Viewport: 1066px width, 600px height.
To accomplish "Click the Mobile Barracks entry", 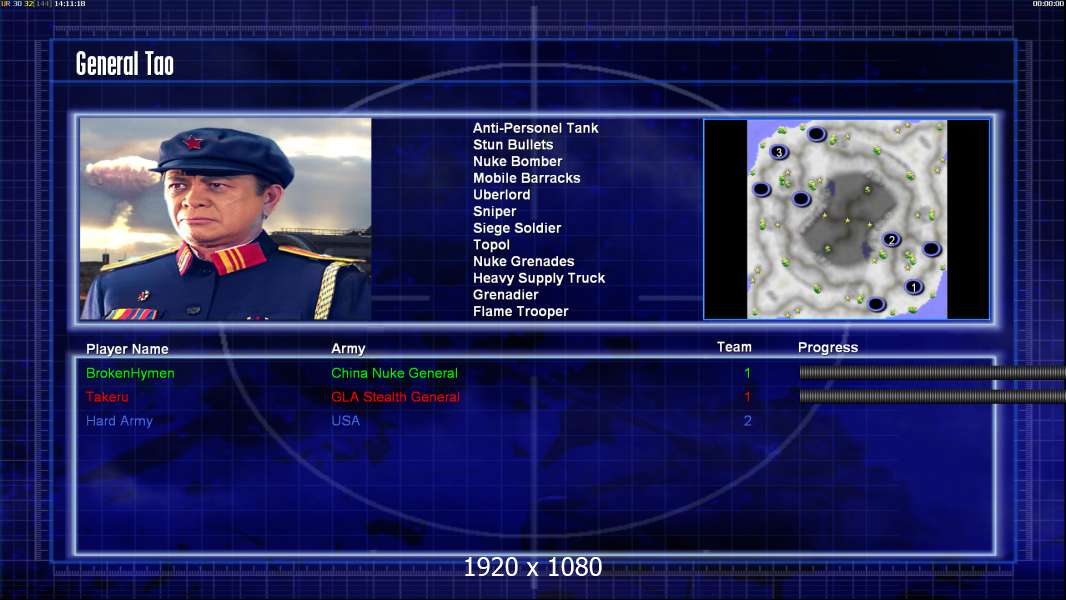I will [526, 178].
